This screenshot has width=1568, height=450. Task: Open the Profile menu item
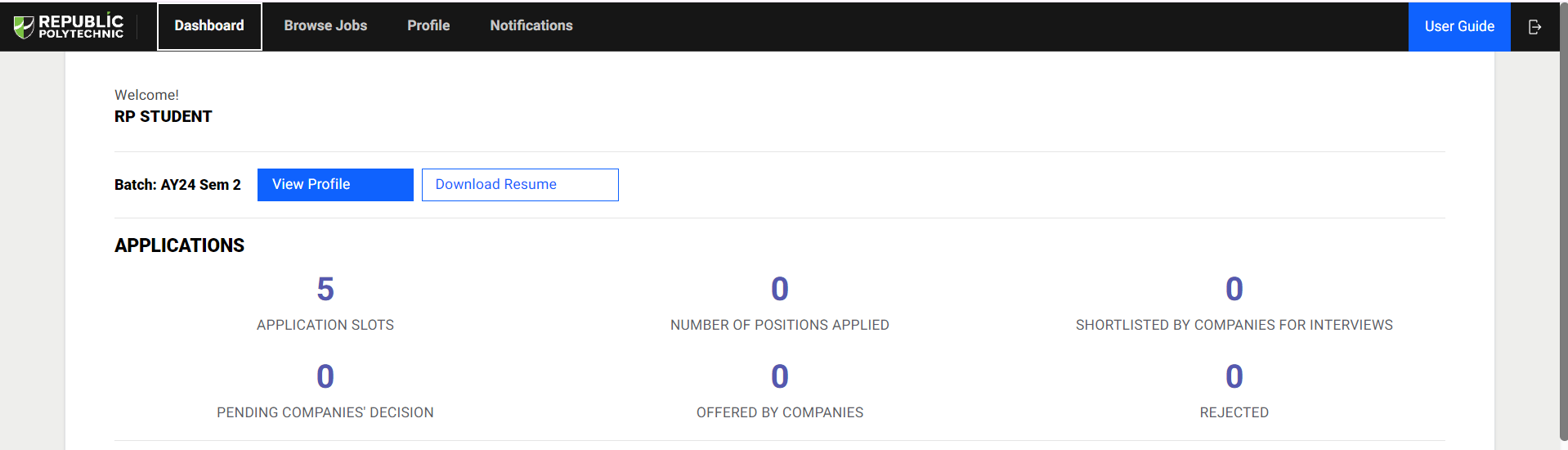(x=428, y=26)
